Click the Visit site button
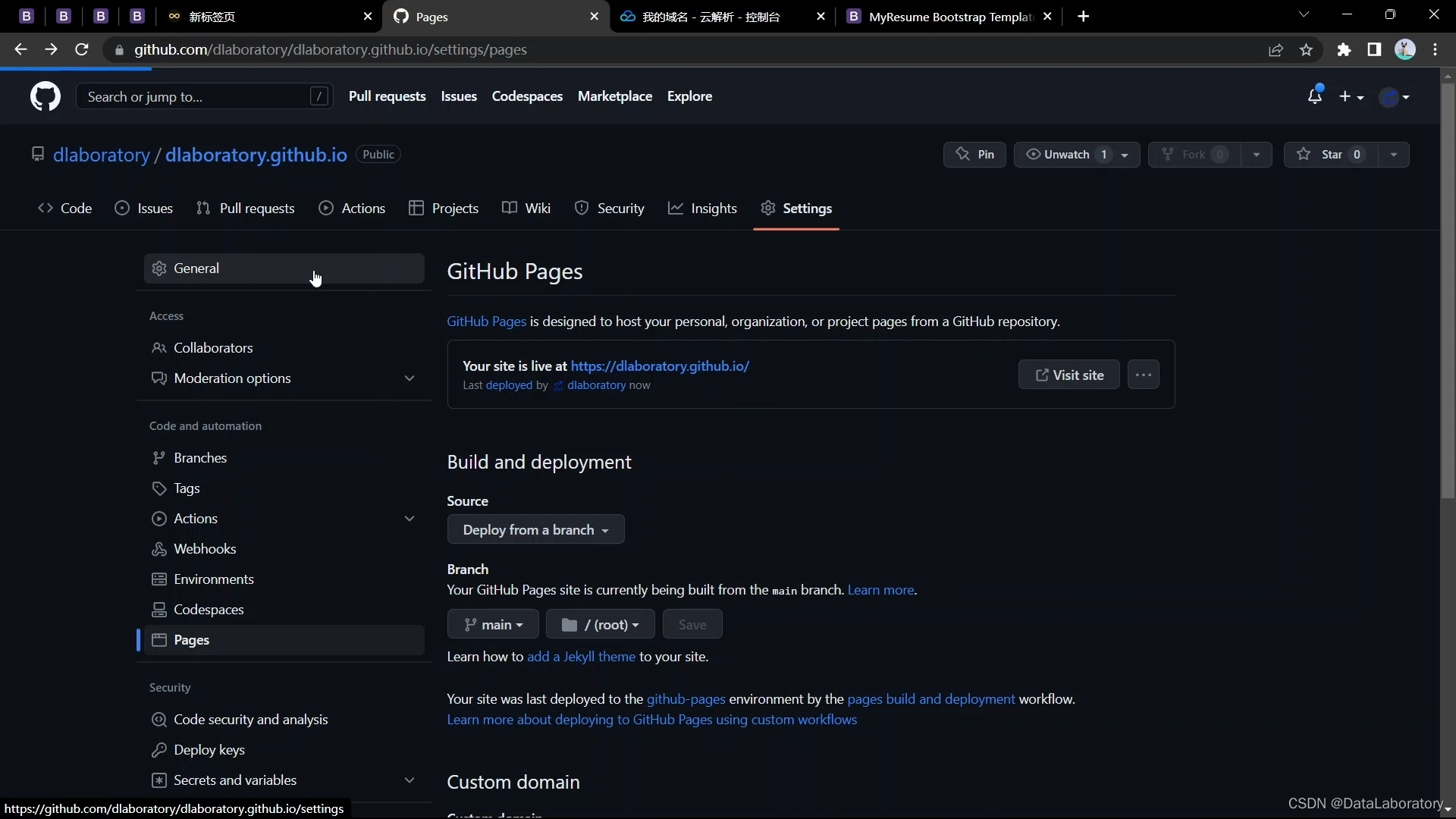This screenshot has height=819, width=1456. point(1068,375)
